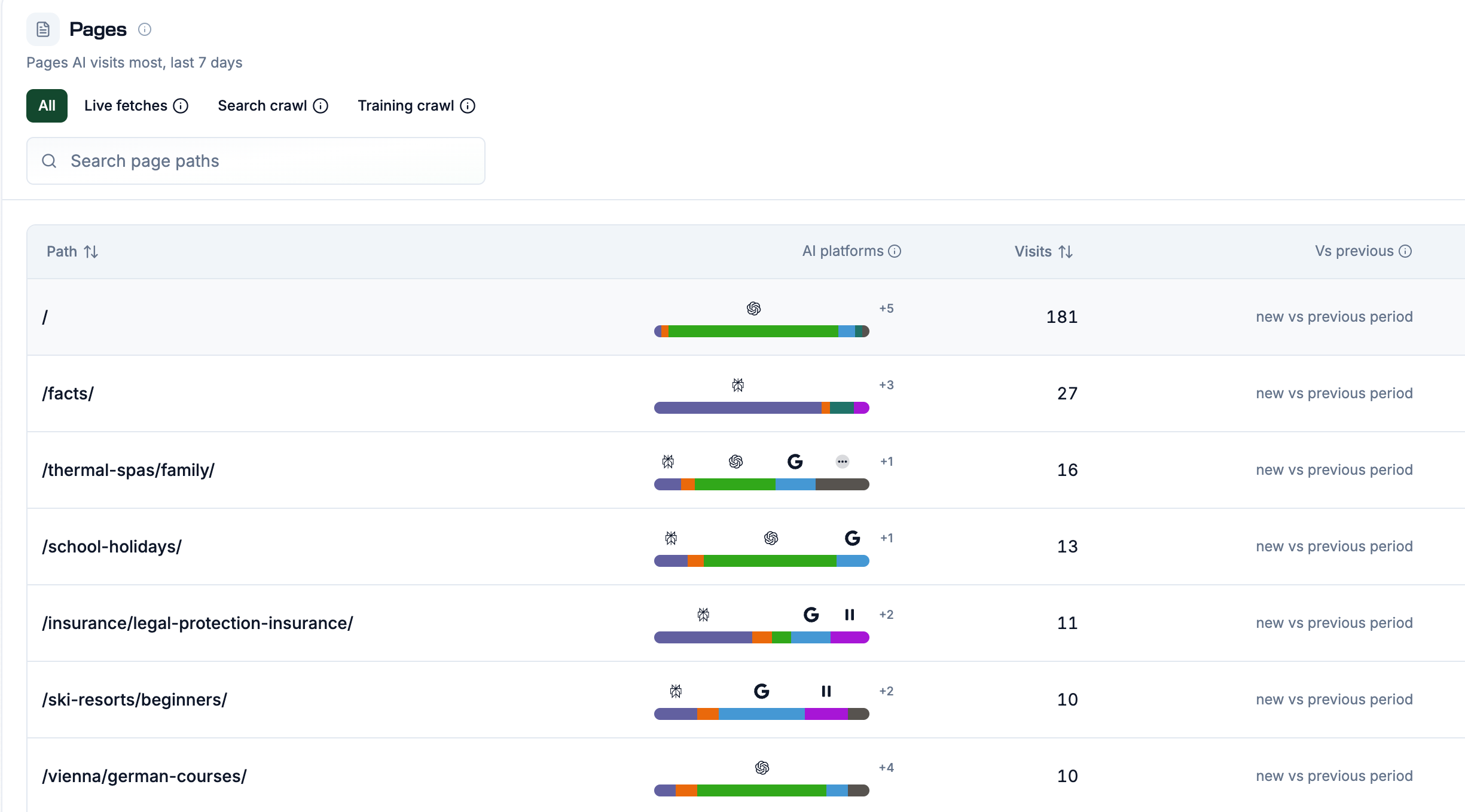This screenshot has width=1465, height=812.
Task: Open the Search crawl info icon
Action: (x=321, y=106)
